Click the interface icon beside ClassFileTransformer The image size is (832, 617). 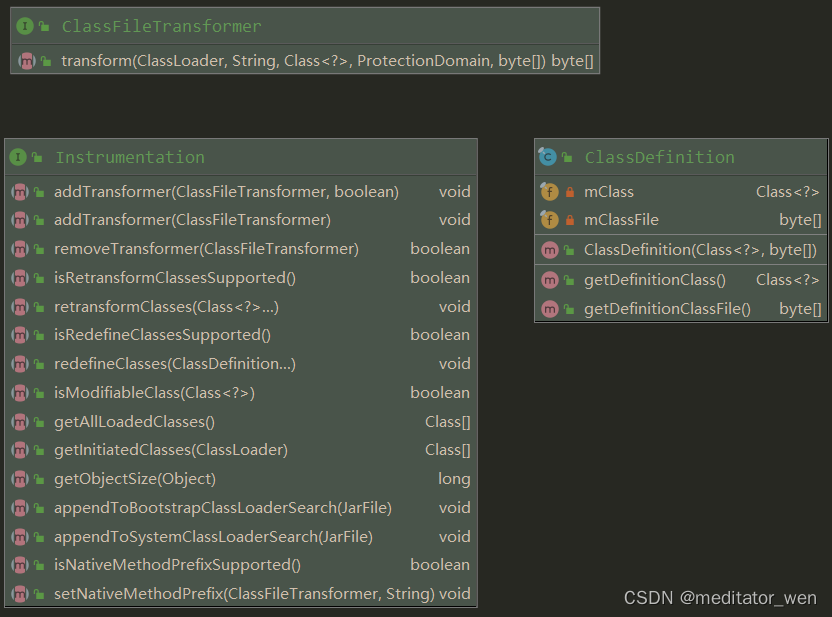(x=25, y=26)
